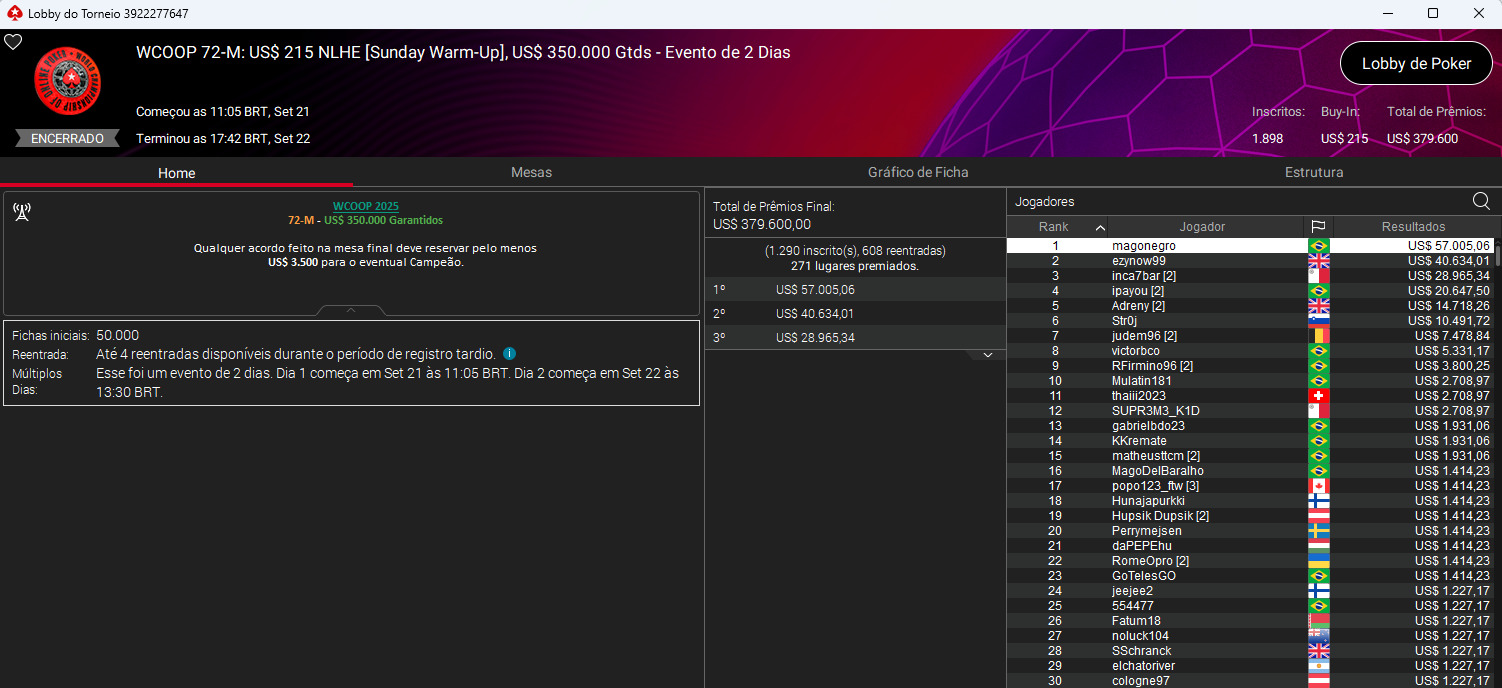This screenshot has height=688, width=1502.
Task: Open the Estrutura tab
Action: (x=1314, y=172)
